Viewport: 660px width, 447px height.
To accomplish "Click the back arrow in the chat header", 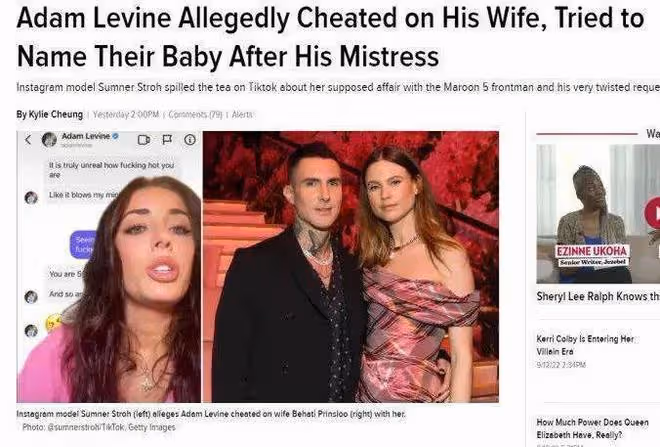I will tap(28, 140).
